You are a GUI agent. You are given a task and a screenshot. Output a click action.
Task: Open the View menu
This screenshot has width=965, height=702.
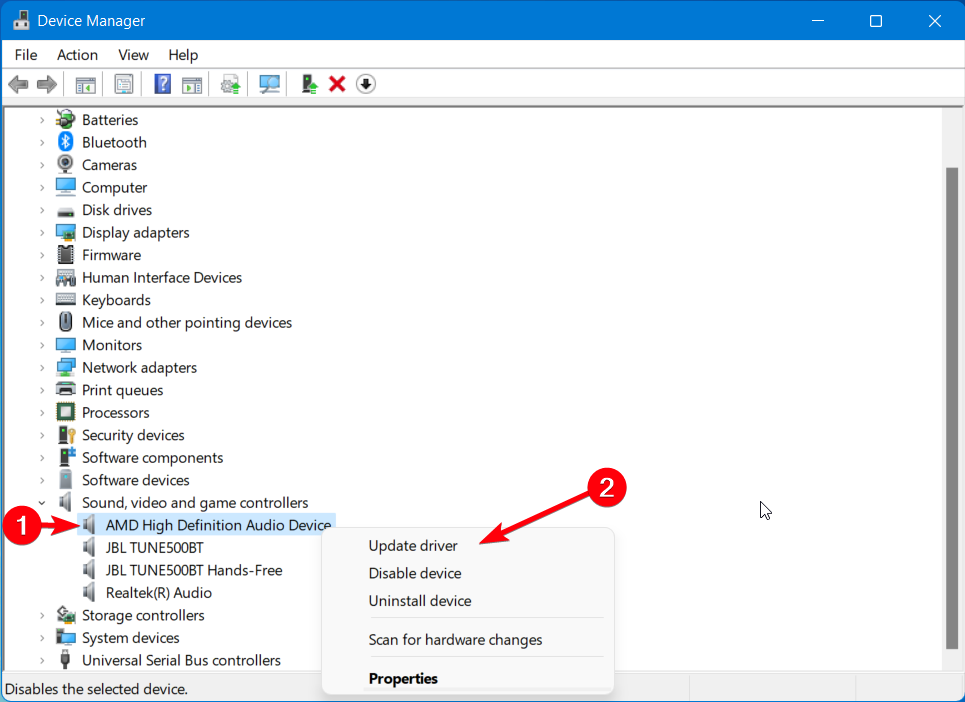134,55
